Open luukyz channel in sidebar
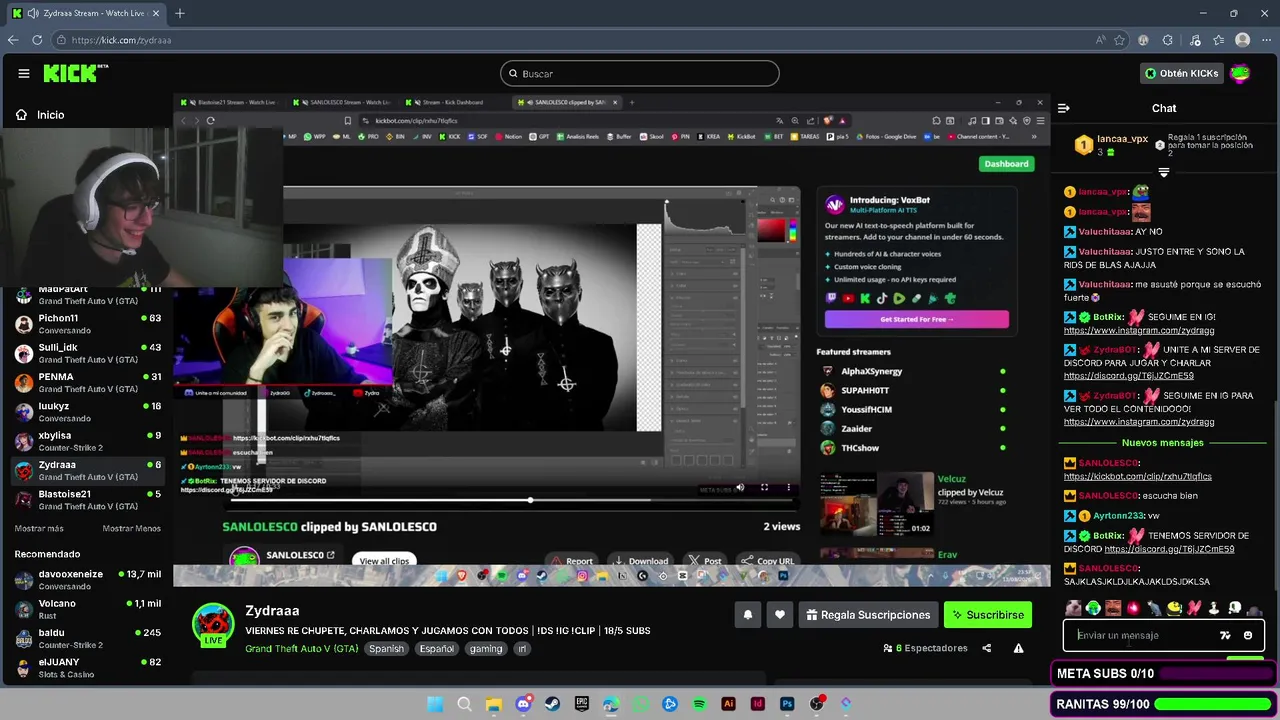The height and width of the screenshot is (720, 1280). coord(87,412)
